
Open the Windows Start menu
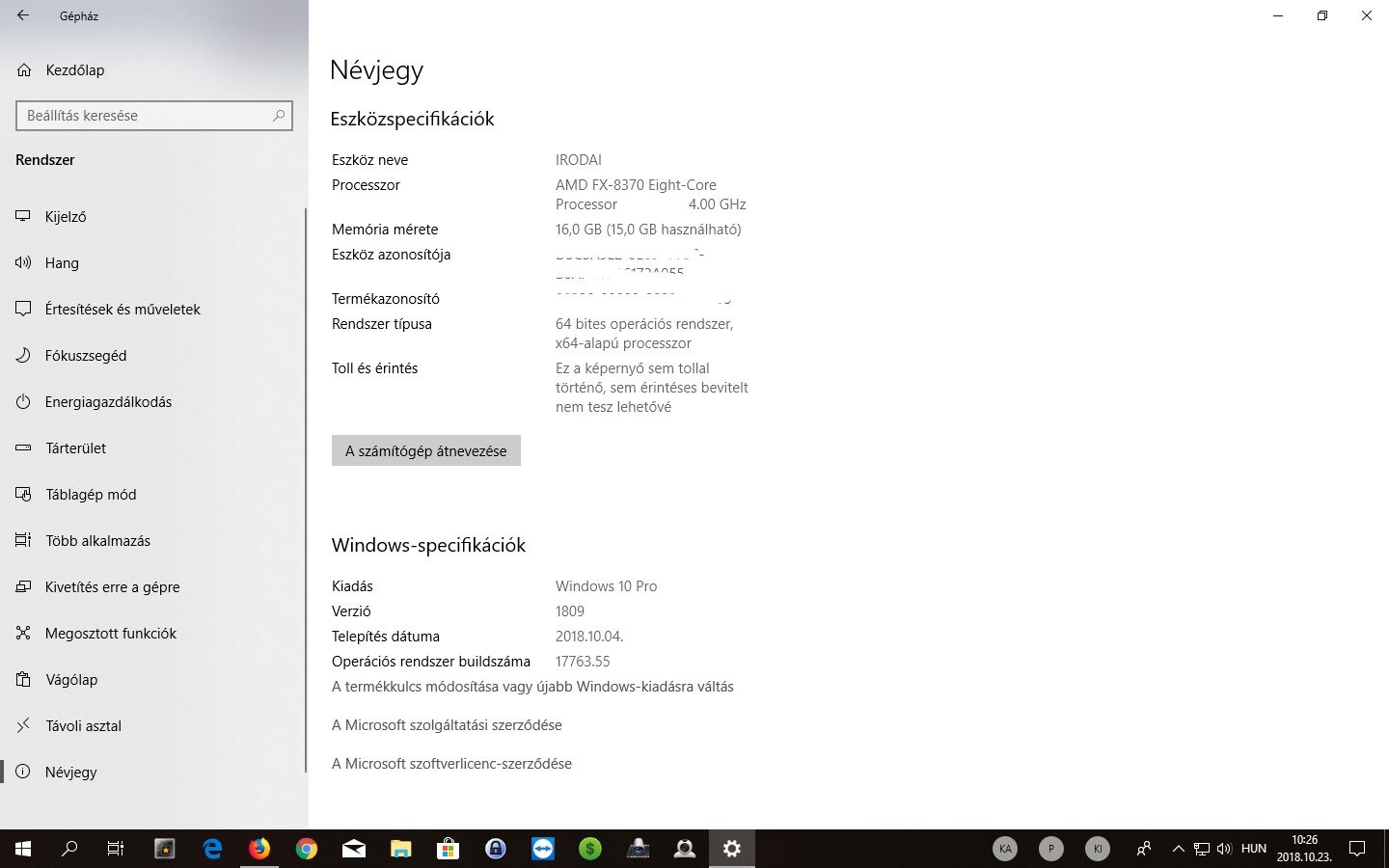pyautogui.click(x=23, y=849)
